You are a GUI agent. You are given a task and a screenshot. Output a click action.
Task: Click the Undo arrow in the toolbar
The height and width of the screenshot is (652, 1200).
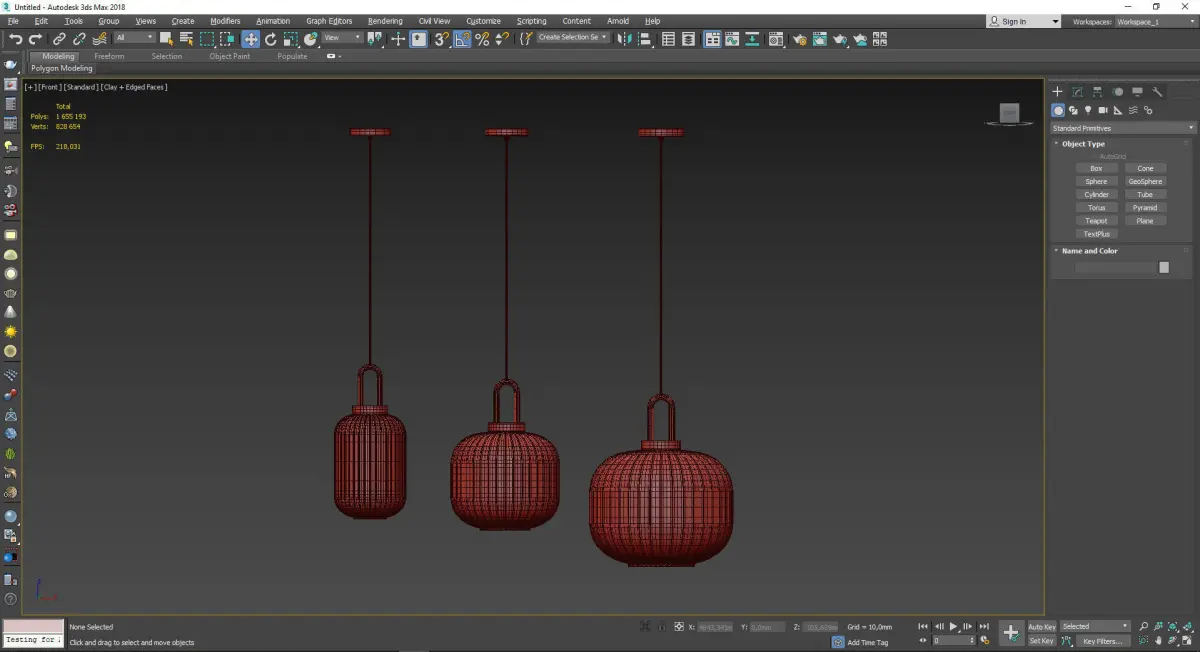pos(15,39)
